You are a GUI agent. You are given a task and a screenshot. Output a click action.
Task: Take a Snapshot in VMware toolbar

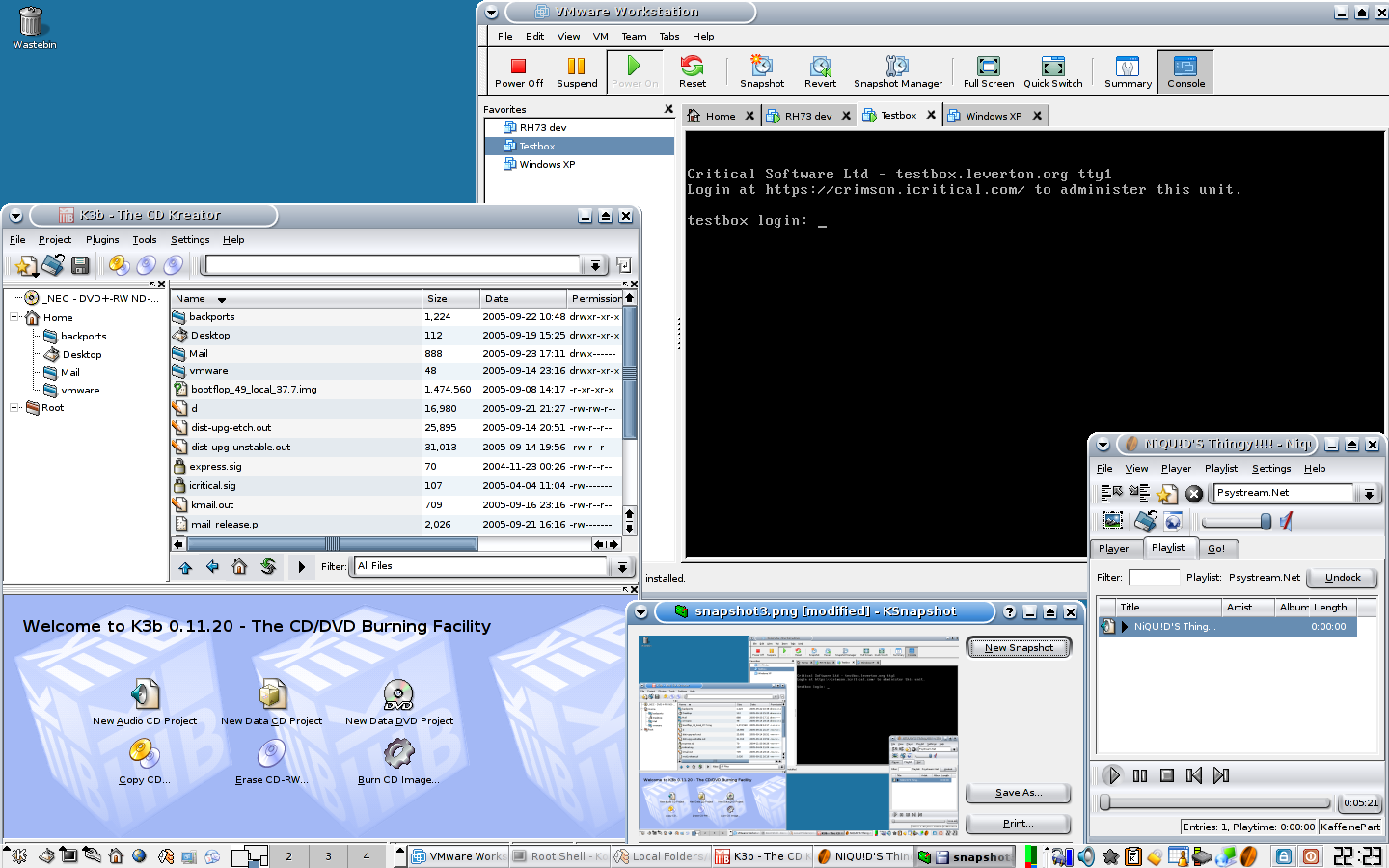[762, 72]
